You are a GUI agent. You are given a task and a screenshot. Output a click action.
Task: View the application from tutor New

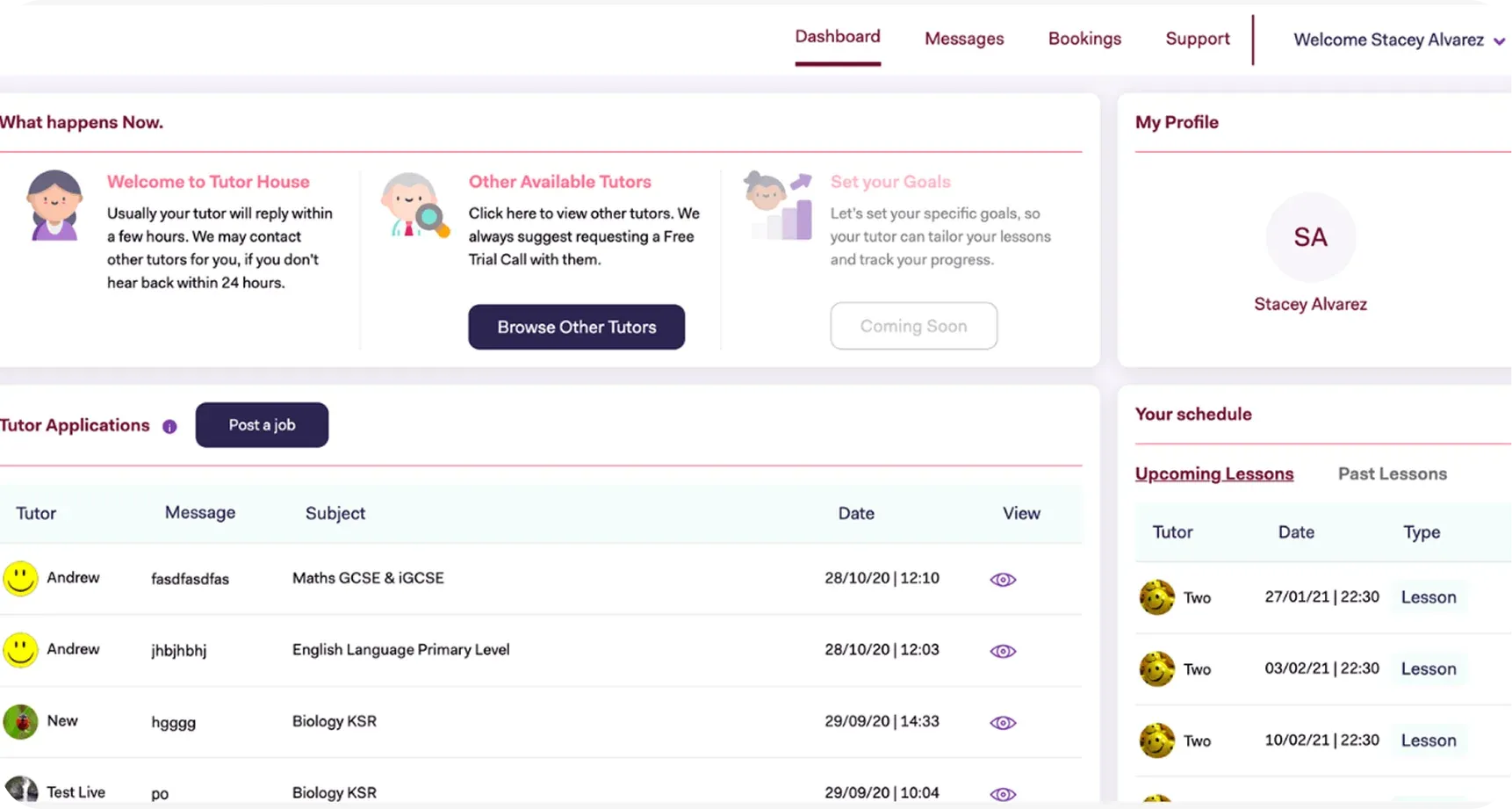point(1003,723)
